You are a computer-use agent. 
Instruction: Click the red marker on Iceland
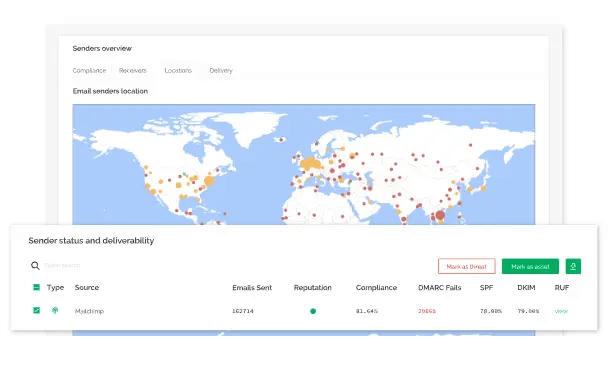click(282, 139)
